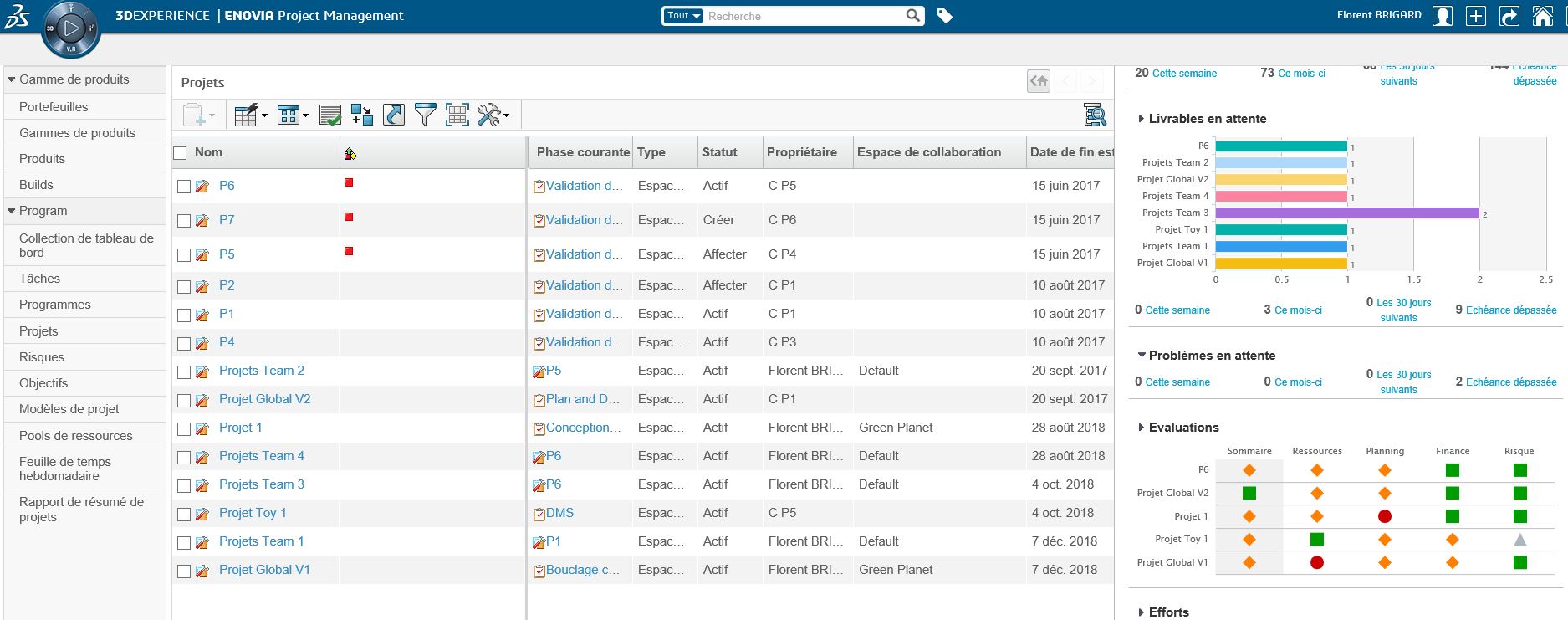Check the box for Projet Global V1

point(184,571)
